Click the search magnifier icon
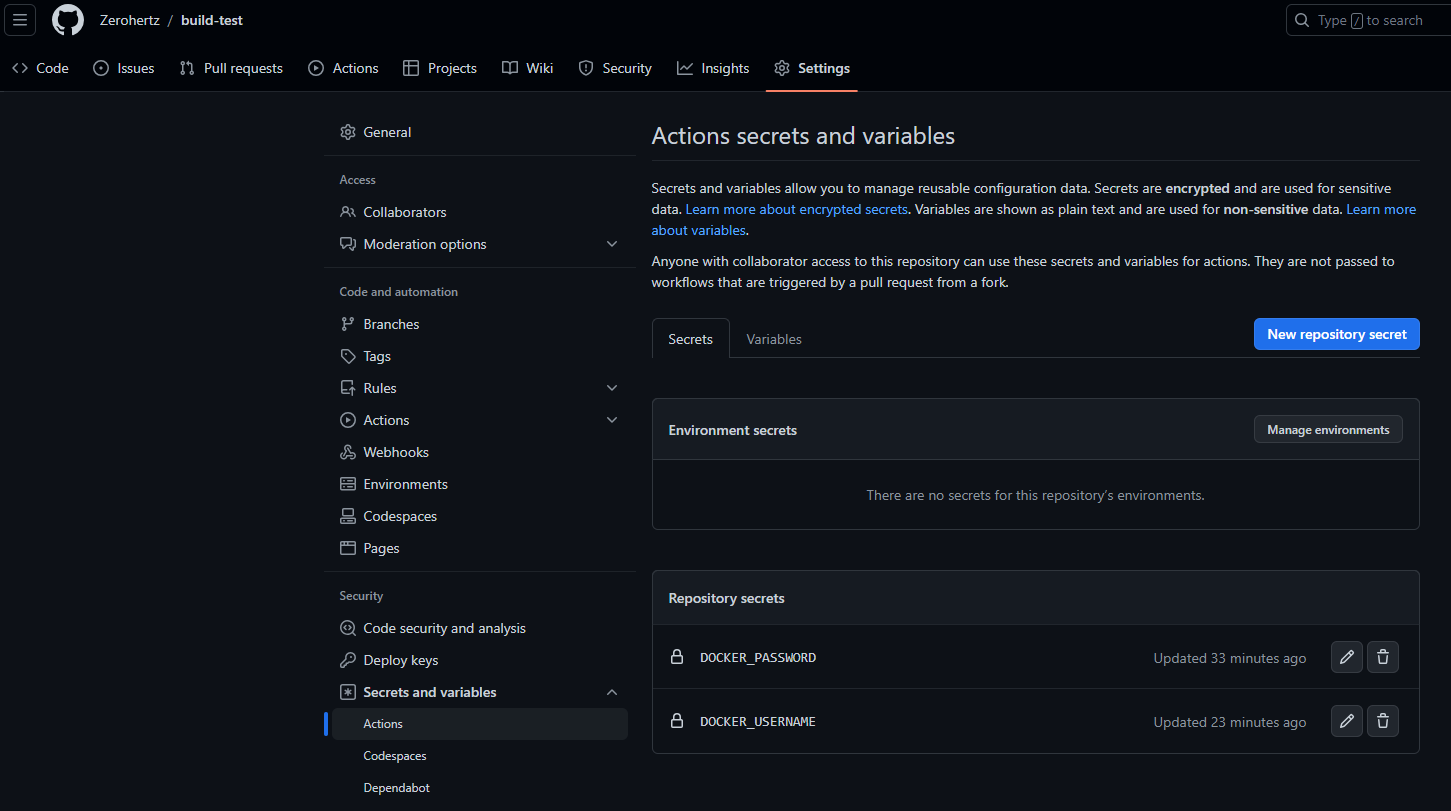The height and width of the screenshot is (811, 1451). [x=1302, y=20]
